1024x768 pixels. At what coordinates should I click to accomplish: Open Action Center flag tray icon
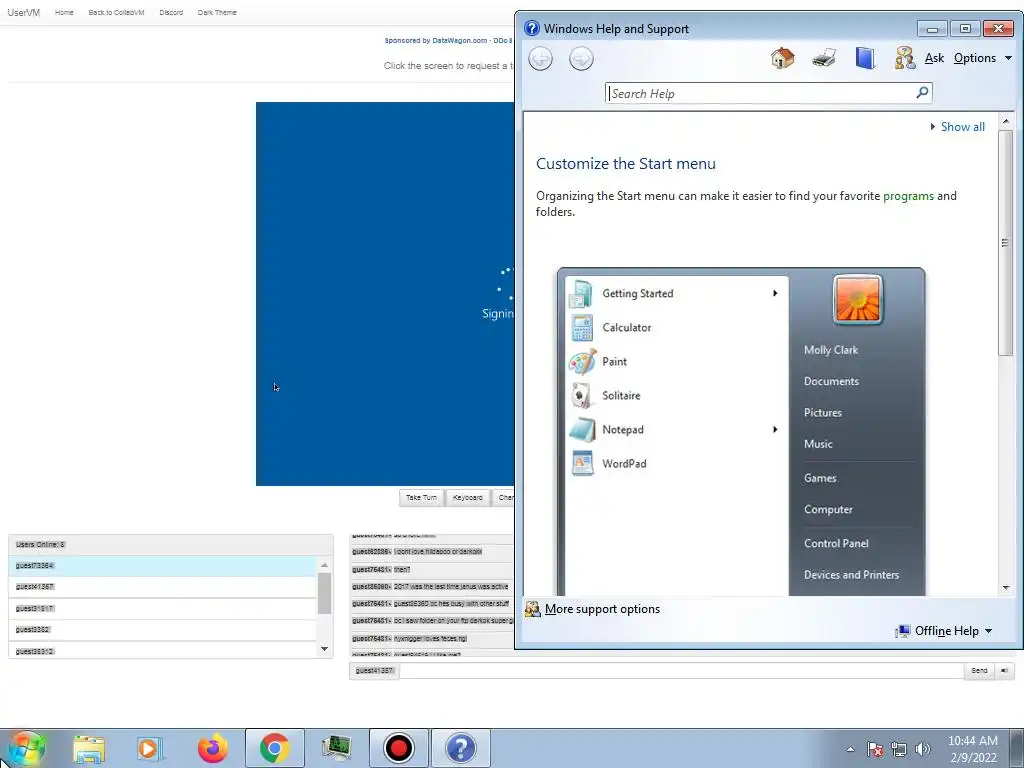(x=874, y=749)
